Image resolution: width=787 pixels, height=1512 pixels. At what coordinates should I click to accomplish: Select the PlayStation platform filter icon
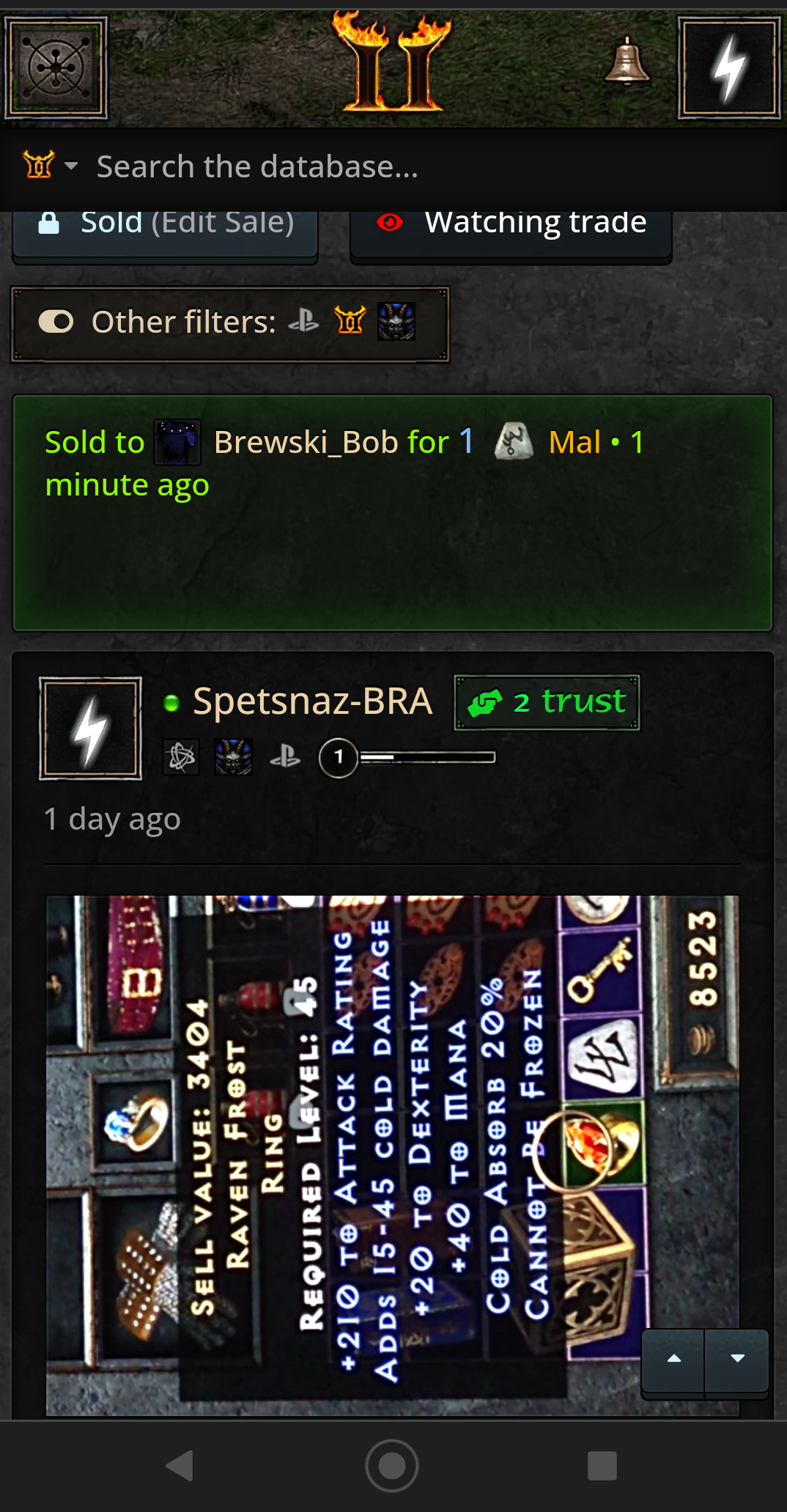[303, 321]
